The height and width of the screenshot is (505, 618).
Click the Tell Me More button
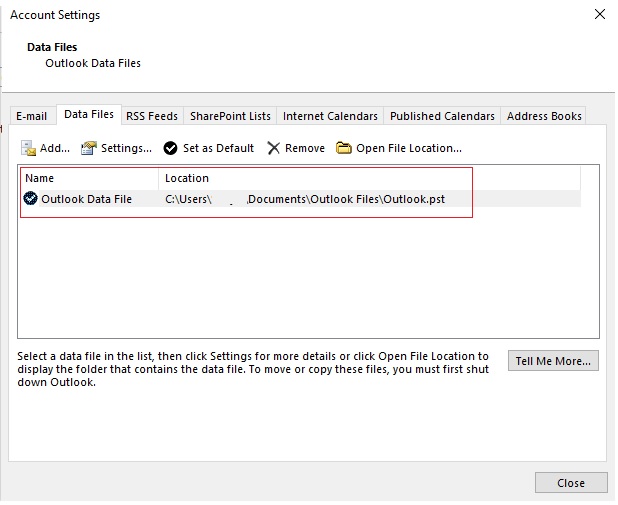click(553, 361)
